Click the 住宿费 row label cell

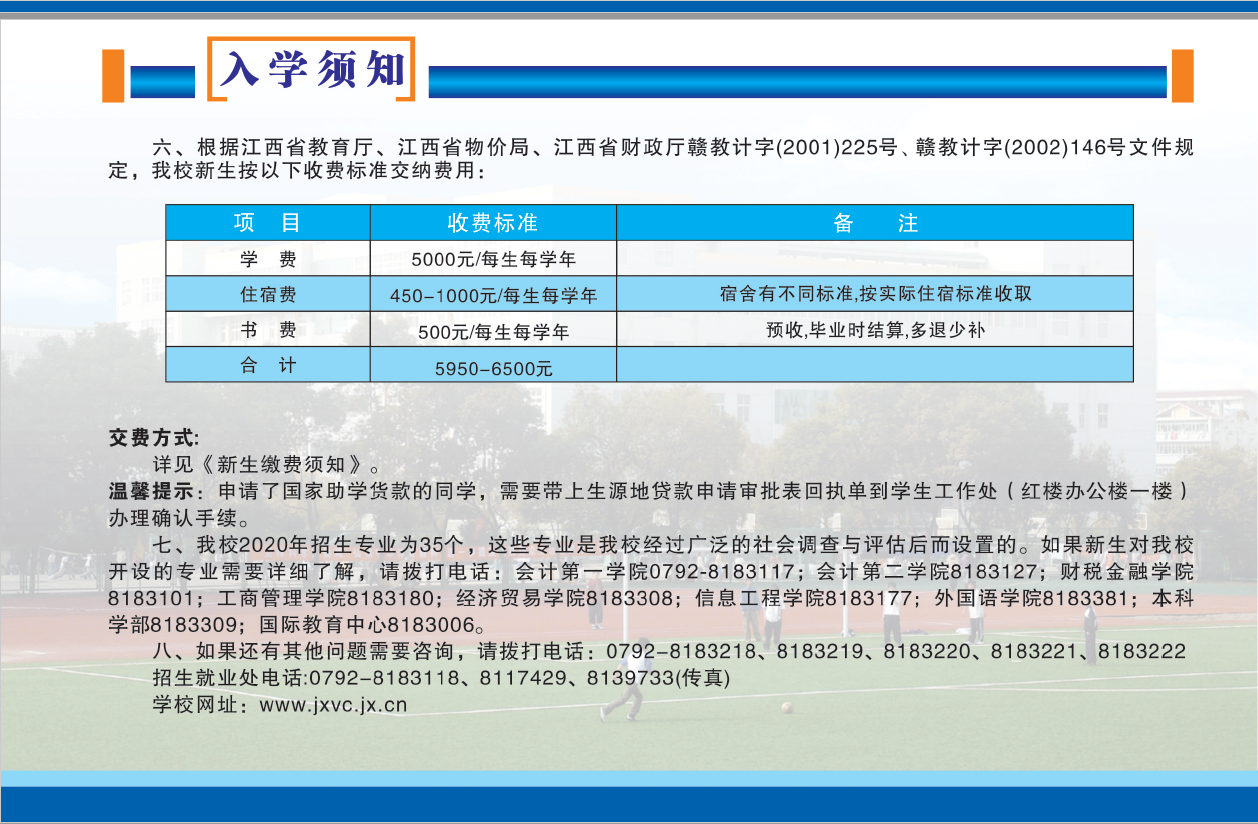(x=267, y=294)
